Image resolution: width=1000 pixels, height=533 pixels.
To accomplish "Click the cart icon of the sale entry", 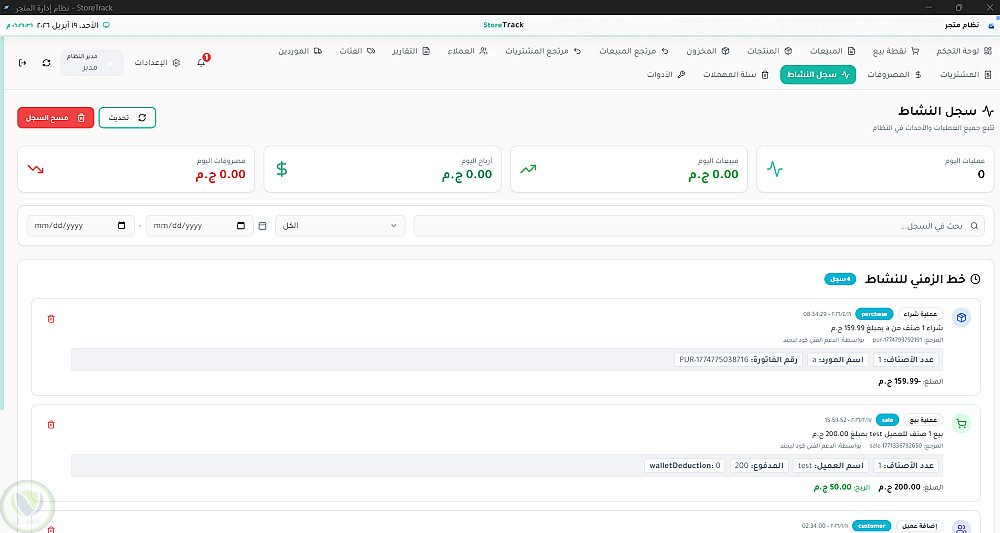I will click(x=961, y=423).
